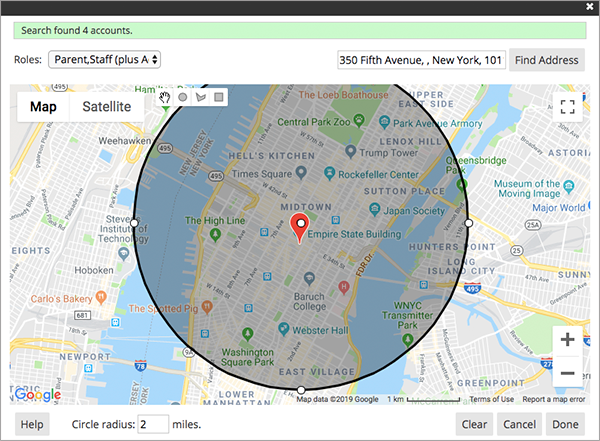Click the WNYC Transmitter Park marker
The width and height of the screenshot is (600, 441).
(408, 340)
